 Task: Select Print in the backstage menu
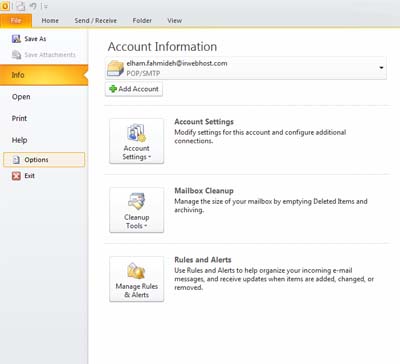point(19,118)
